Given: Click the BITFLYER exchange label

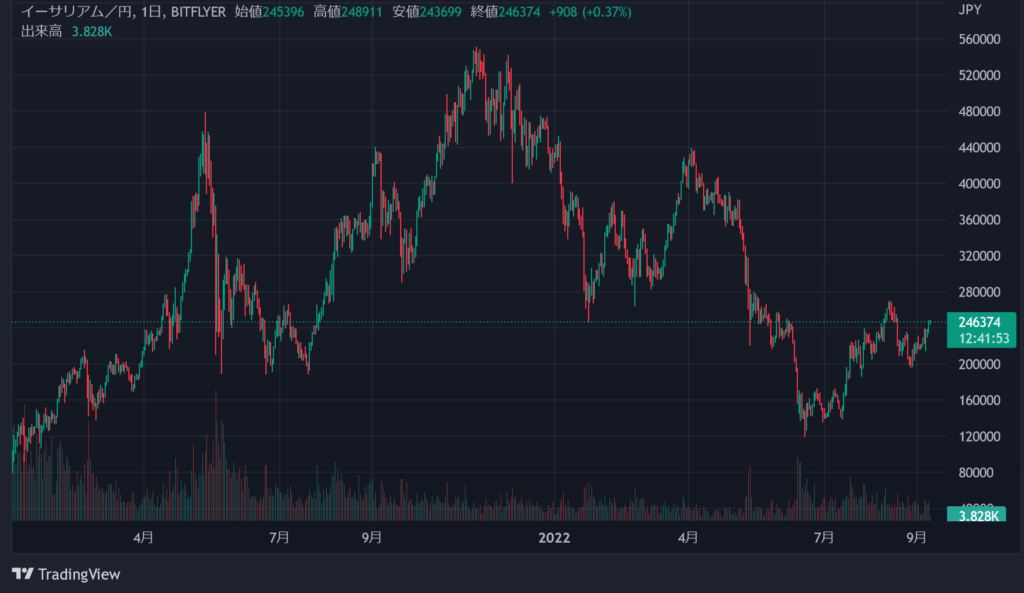Looking at the screenshot, I should (199, 12).
